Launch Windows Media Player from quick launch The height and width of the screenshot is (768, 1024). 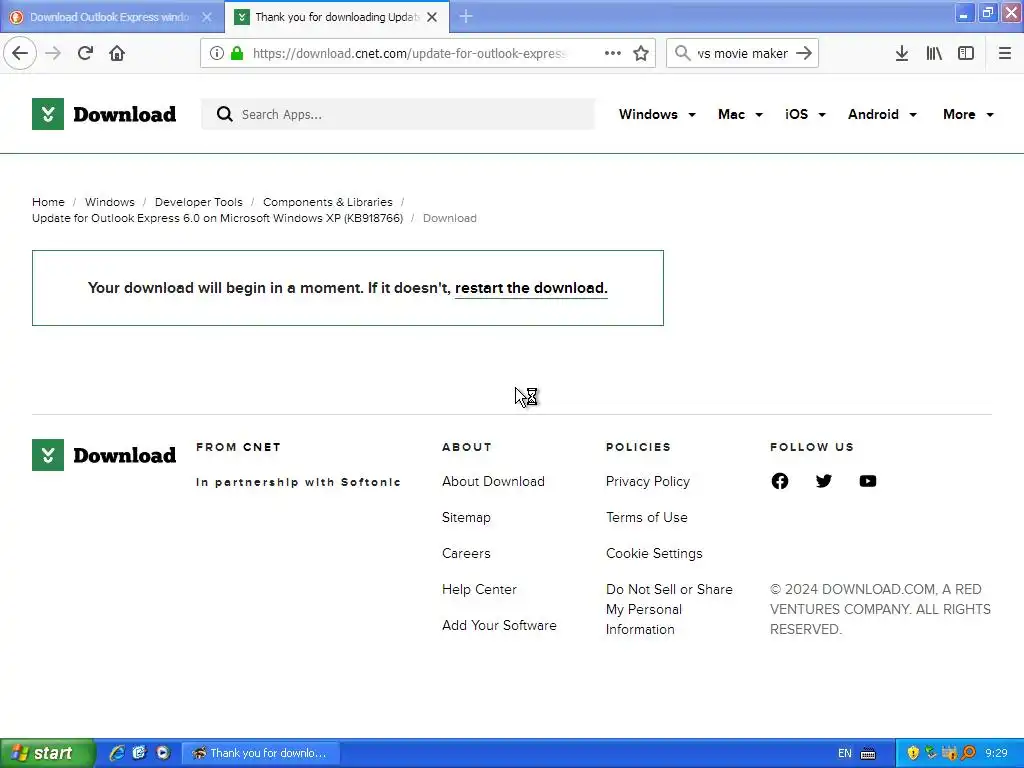point(163,753)
